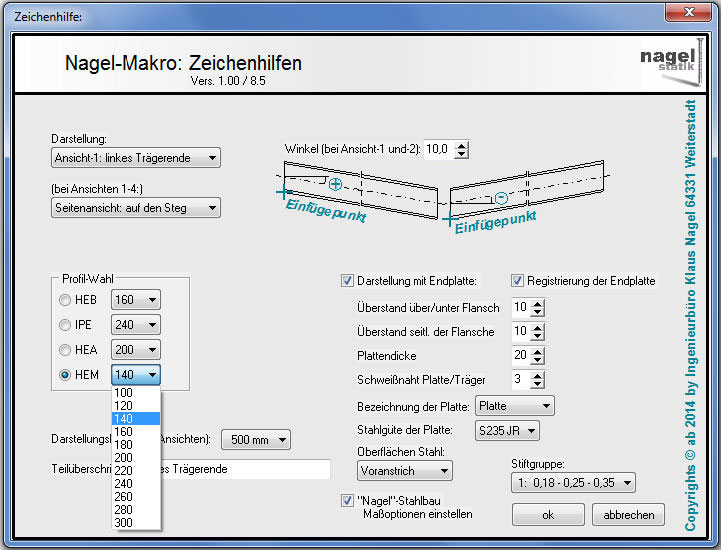
Task: Click the abbrechen button
Action: point(628,515)
